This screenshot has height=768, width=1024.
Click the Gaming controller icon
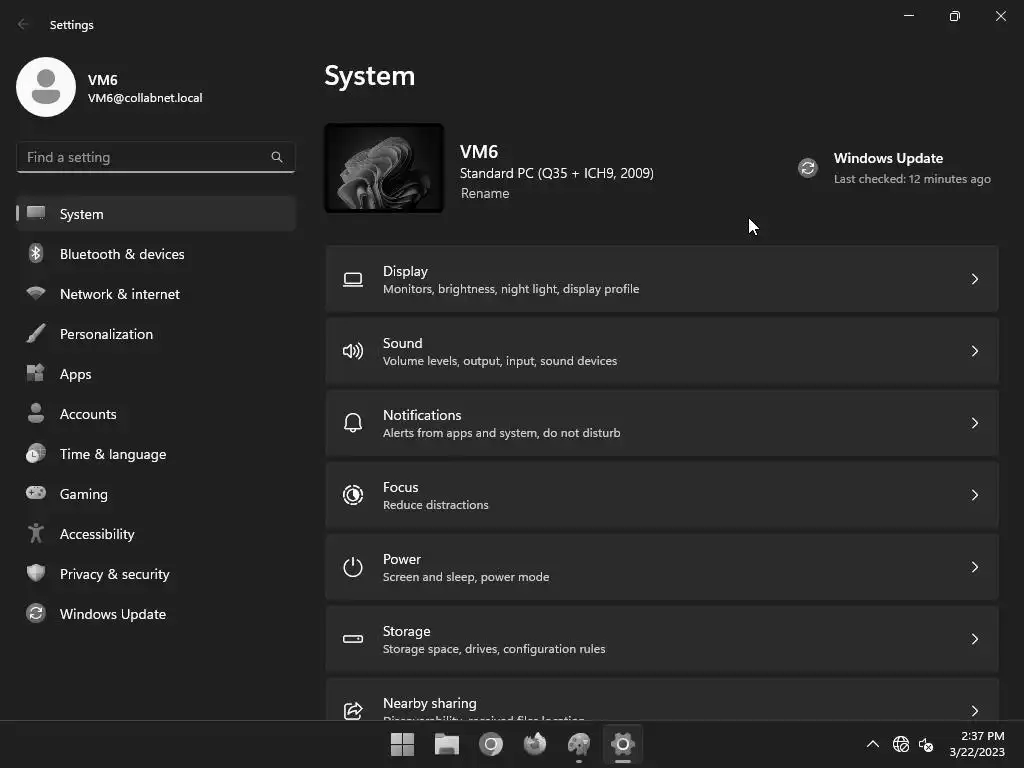click(36, 493)
